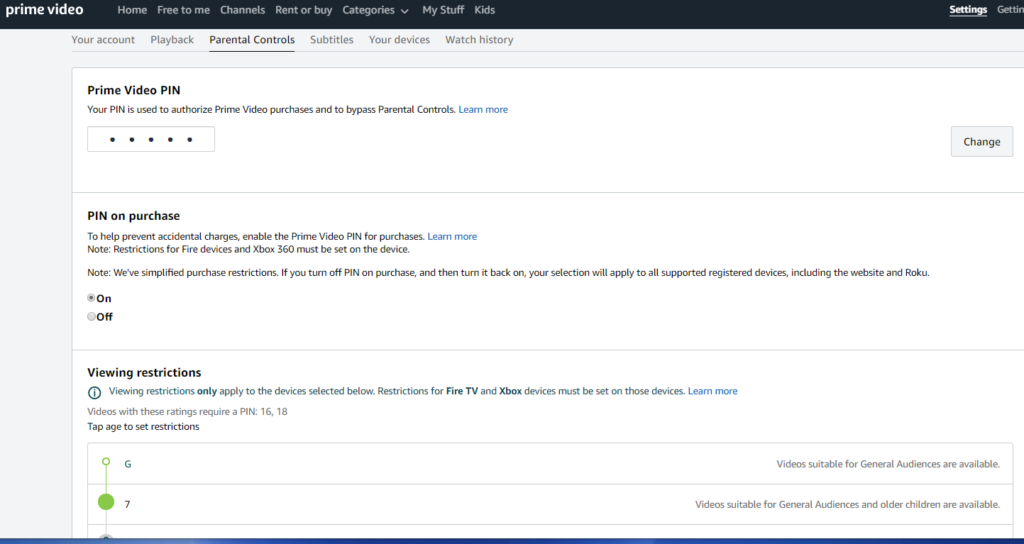Click the info icon under Viewing restrictions
Image resolution: width=1024 pixels, height=544 pixels.
click(95, 392)
